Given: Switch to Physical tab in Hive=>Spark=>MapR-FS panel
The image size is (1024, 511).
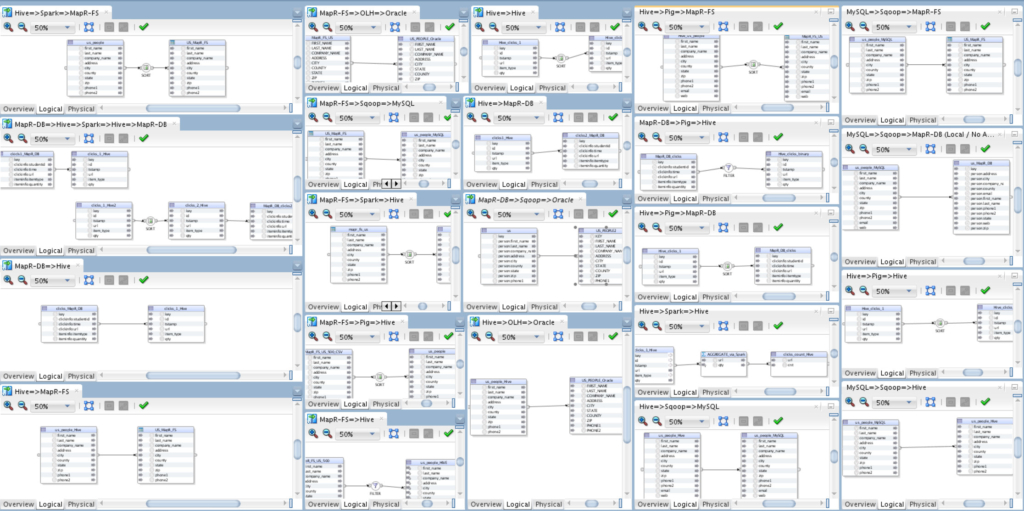Looking at the screenshot, I should tap(82, 109).
